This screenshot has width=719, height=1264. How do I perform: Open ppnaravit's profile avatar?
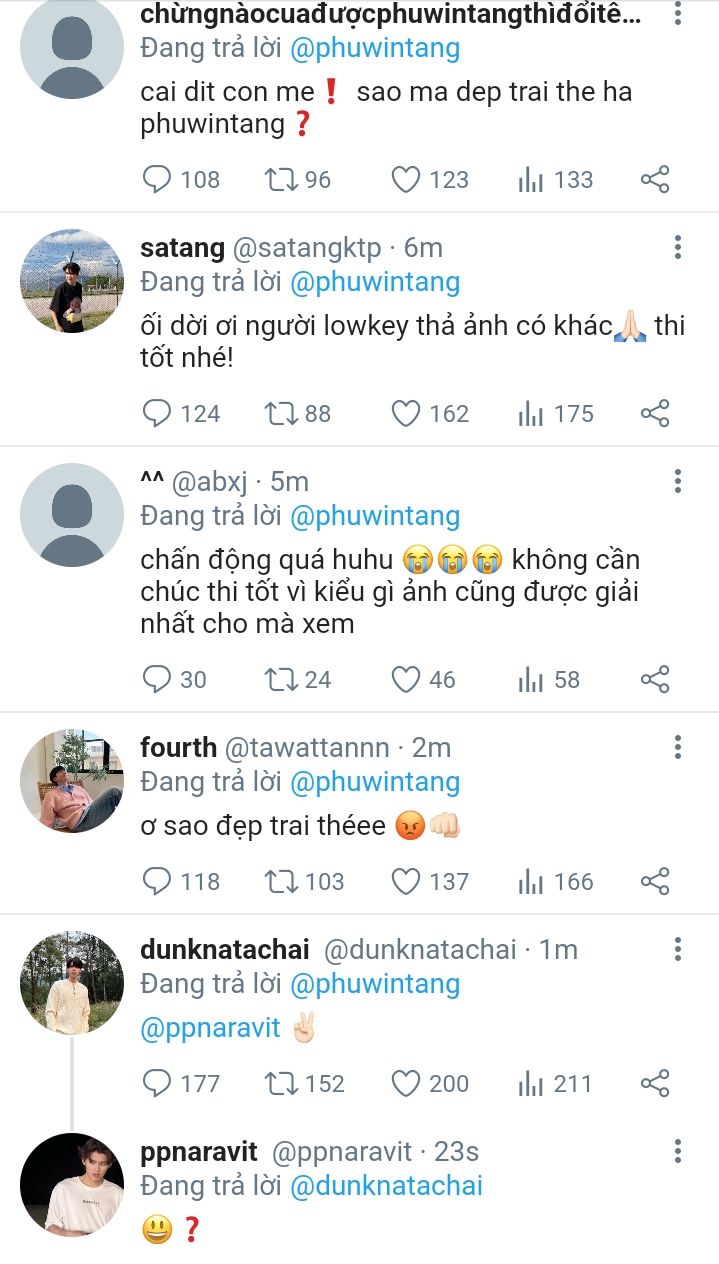pyautogui.click(x=72, y=1184)
